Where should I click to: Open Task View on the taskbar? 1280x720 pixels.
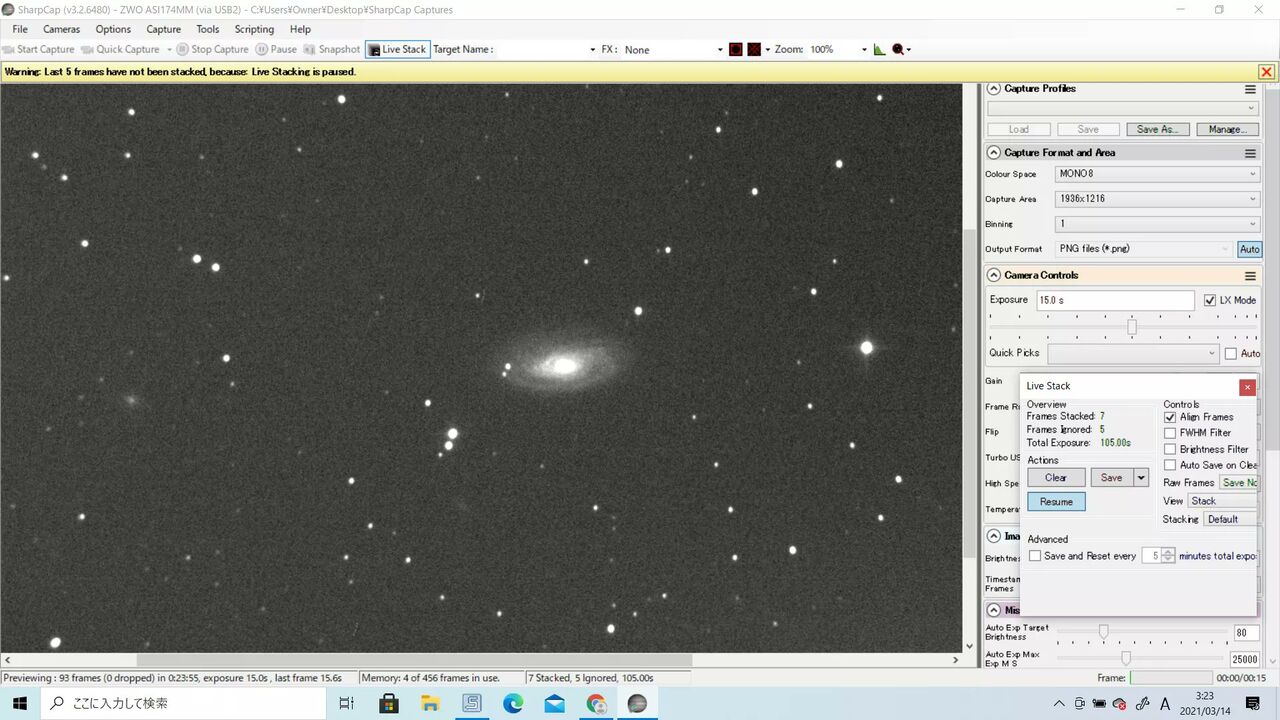tap(346, 704)
